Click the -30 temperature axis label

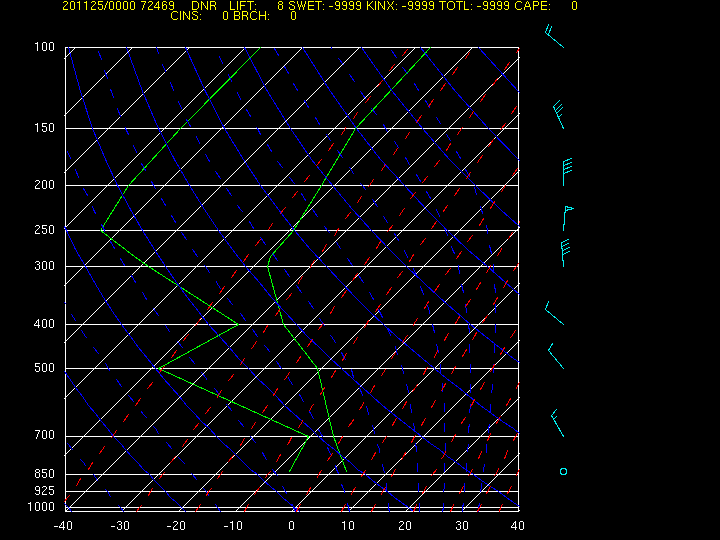pos(120,526)
